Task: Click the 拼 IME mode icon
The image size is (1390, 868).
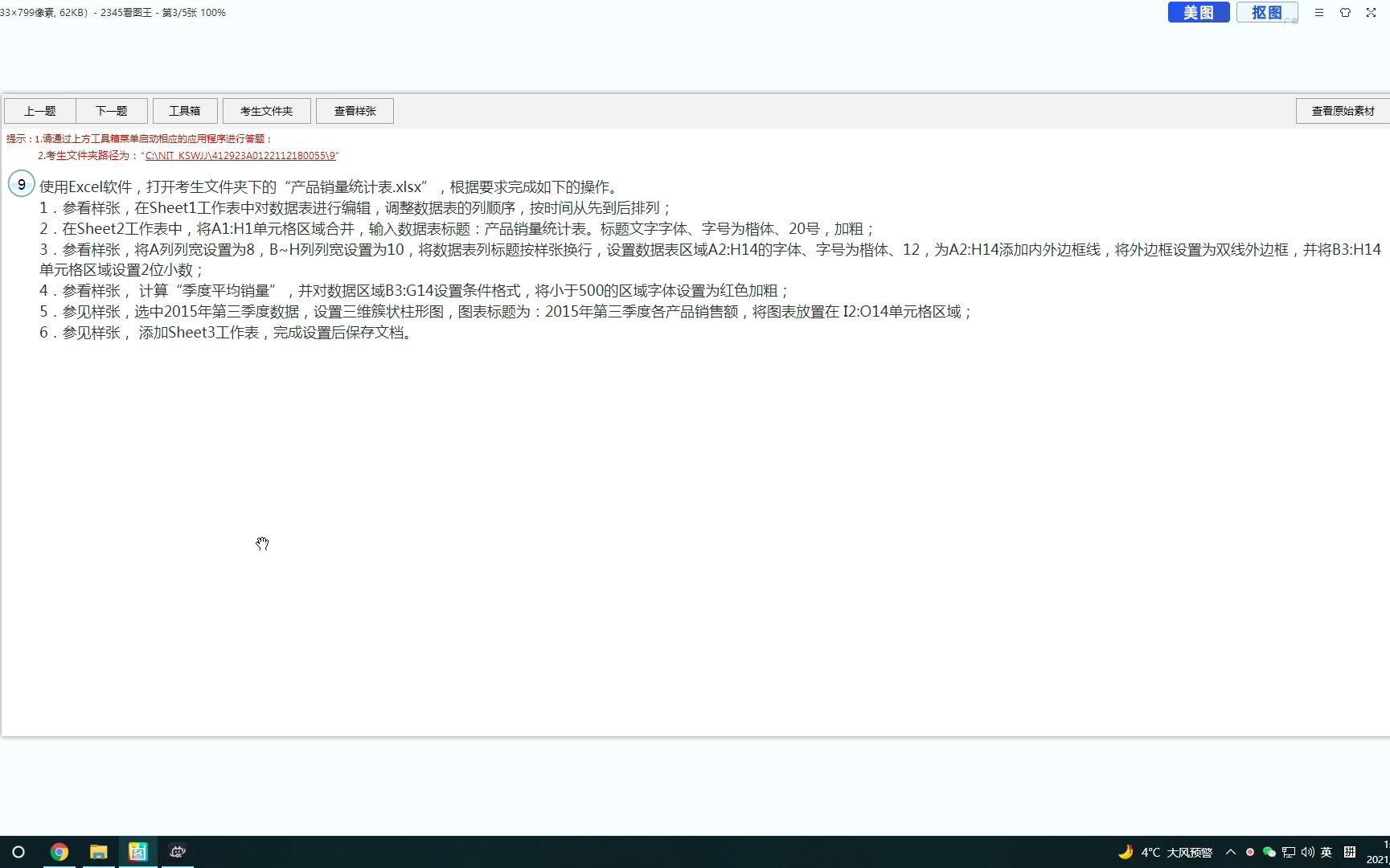Action: point(1350,852)
